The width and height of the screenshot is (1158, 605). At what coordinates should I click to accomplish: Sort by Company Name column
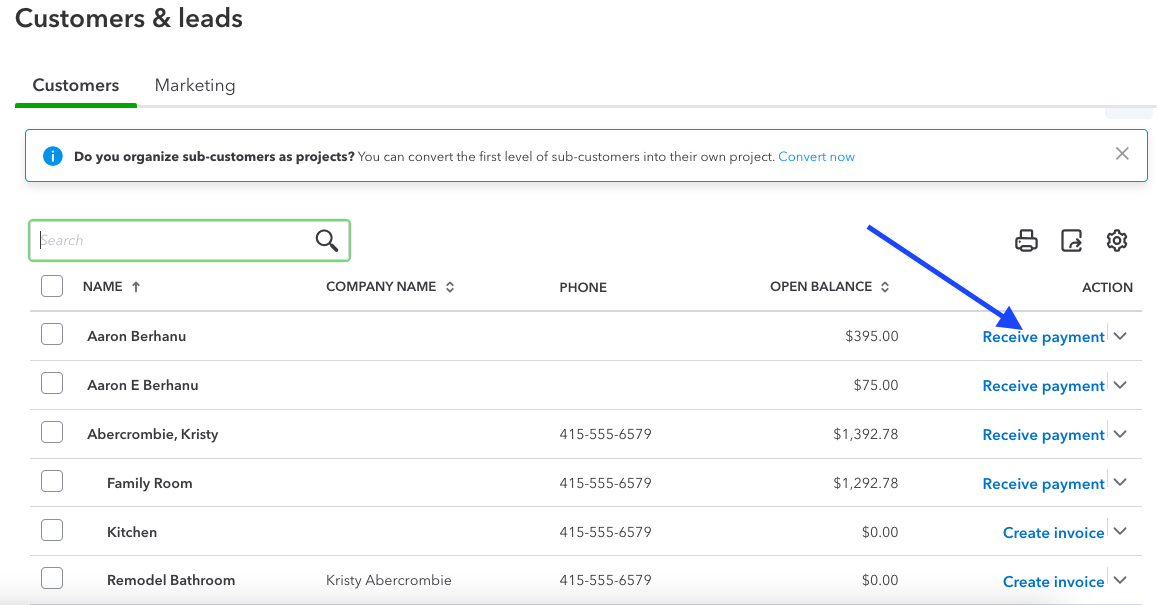[x=450, y=287]
